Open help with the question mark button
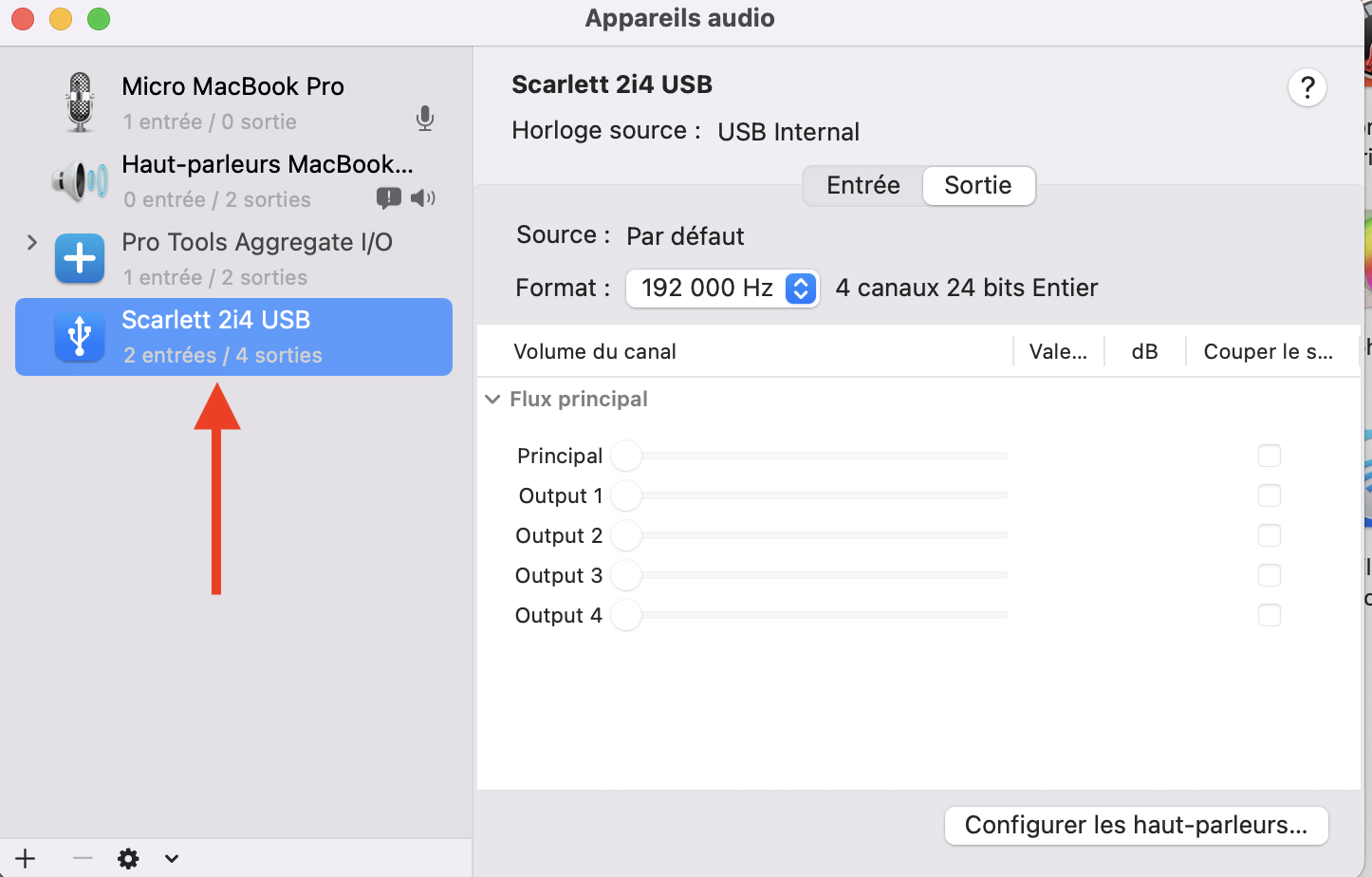 [1307, 88]
